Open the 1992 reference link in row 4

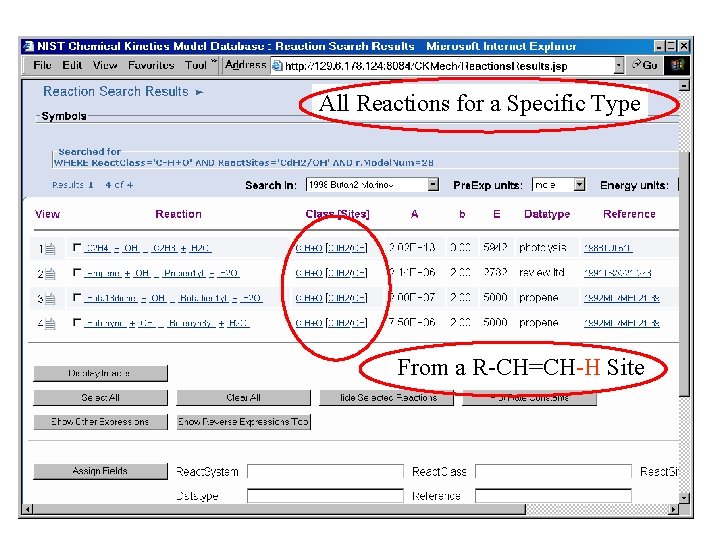click(x=622, y=323)
